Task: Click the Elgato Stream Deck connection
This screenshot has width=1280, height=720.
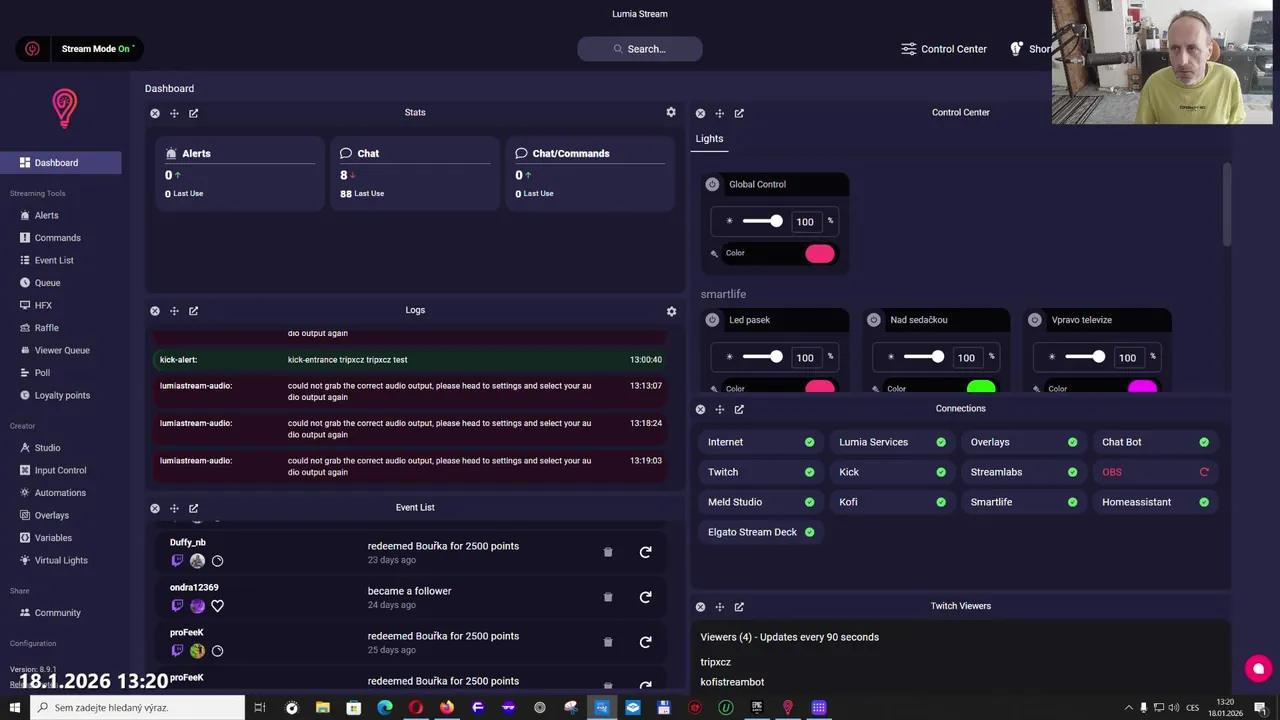Action: (x=759, y=532)
